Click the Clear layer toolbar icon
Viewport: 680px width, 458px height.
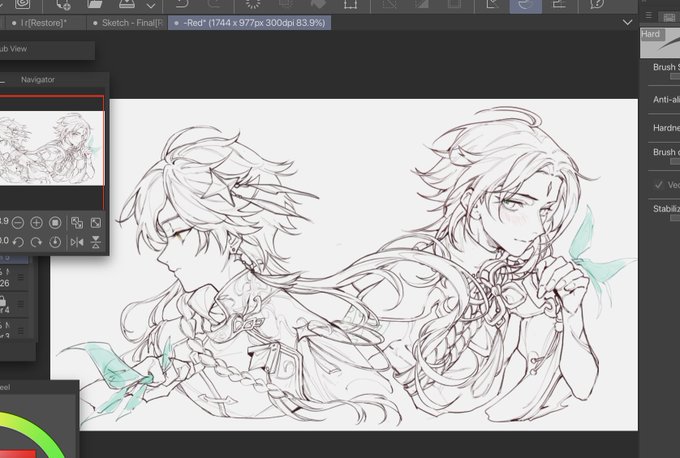pos(253,4)
